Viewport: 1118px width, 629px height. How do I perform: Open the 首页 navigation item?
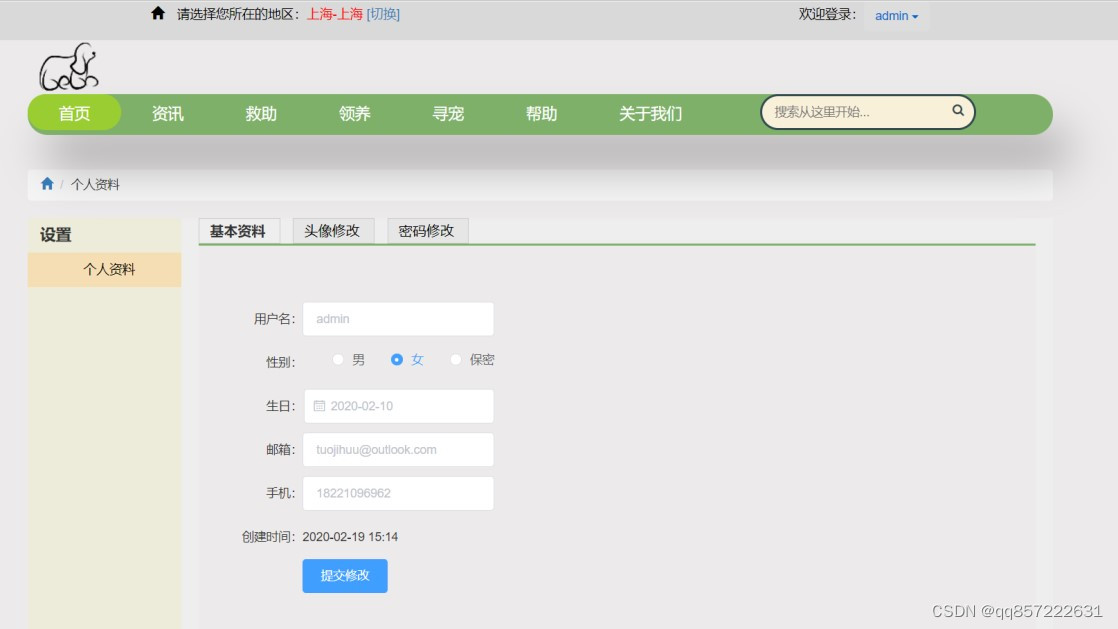74,113
